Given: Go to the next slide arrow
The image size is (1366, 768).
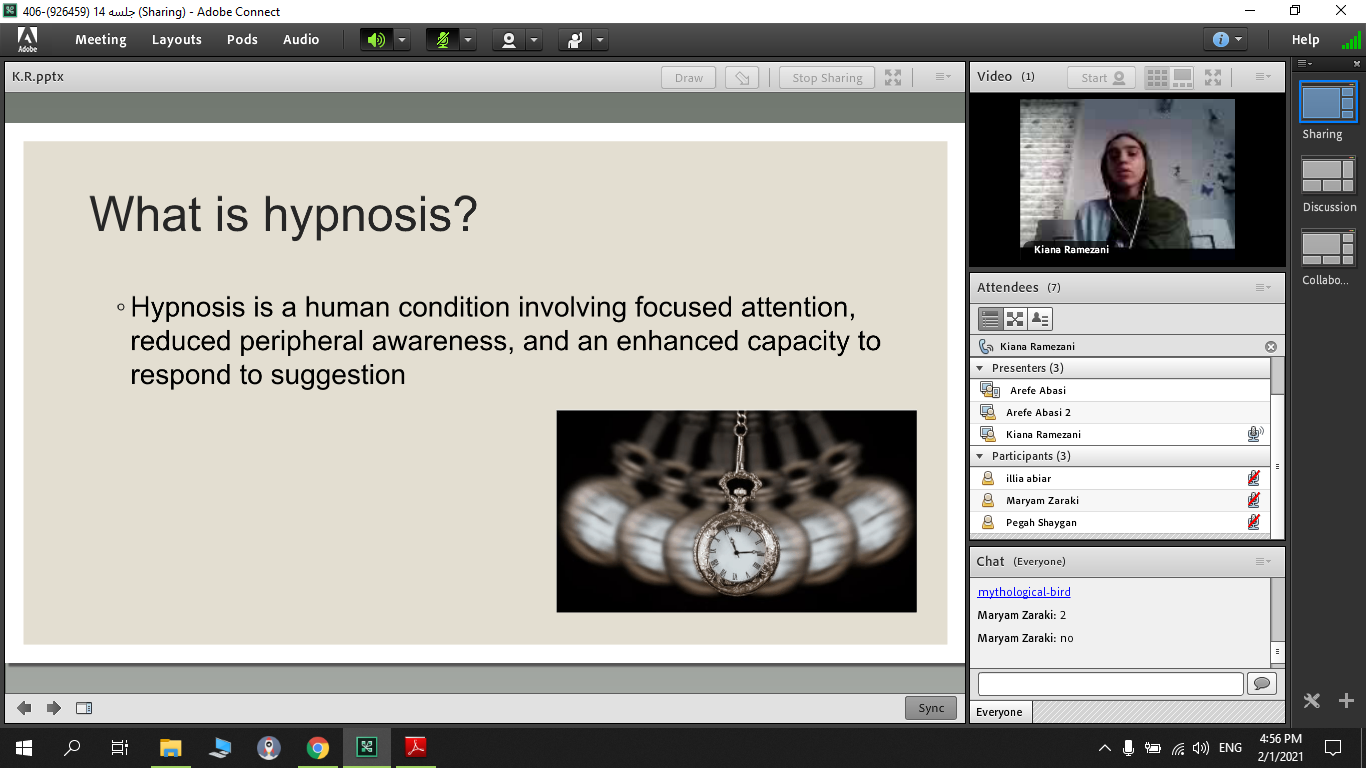Looking at the screenshot, I should click(x=54, y=708).
